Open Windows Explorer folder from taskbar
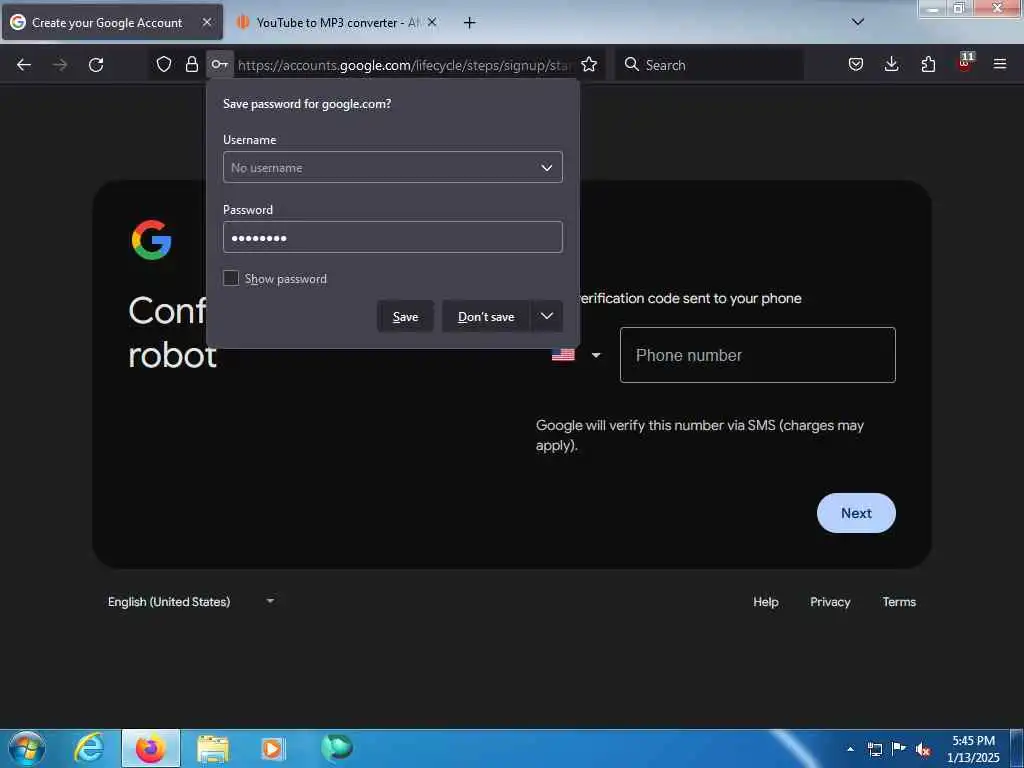The width and height of the screenshot is (1024, 768). coord(213,748)
